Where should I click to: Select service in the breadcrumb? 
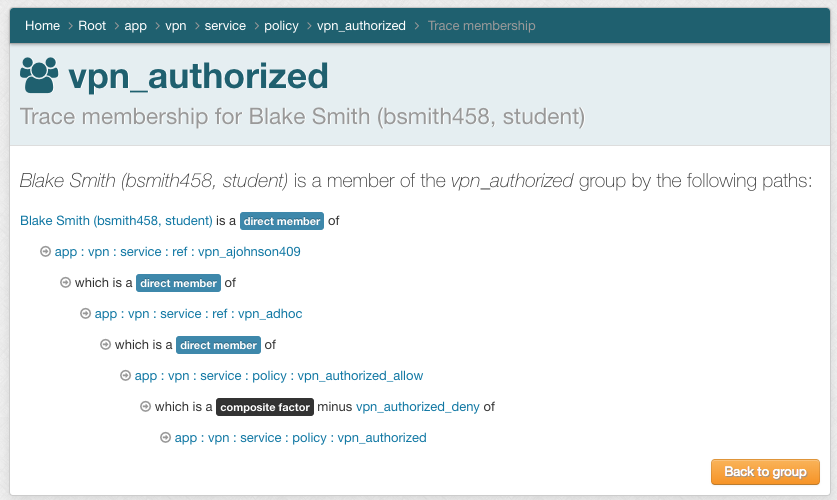pos(225,26)
